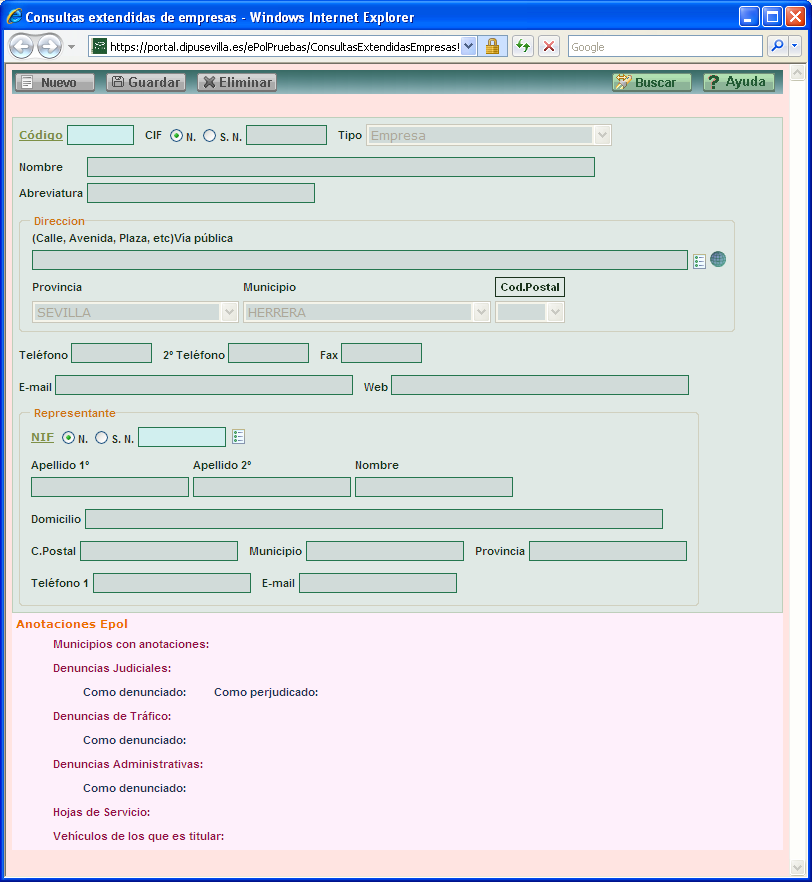The height and width of the screenshot is (882, 812).
Task: Click the Buscar button
Action: 652,83
